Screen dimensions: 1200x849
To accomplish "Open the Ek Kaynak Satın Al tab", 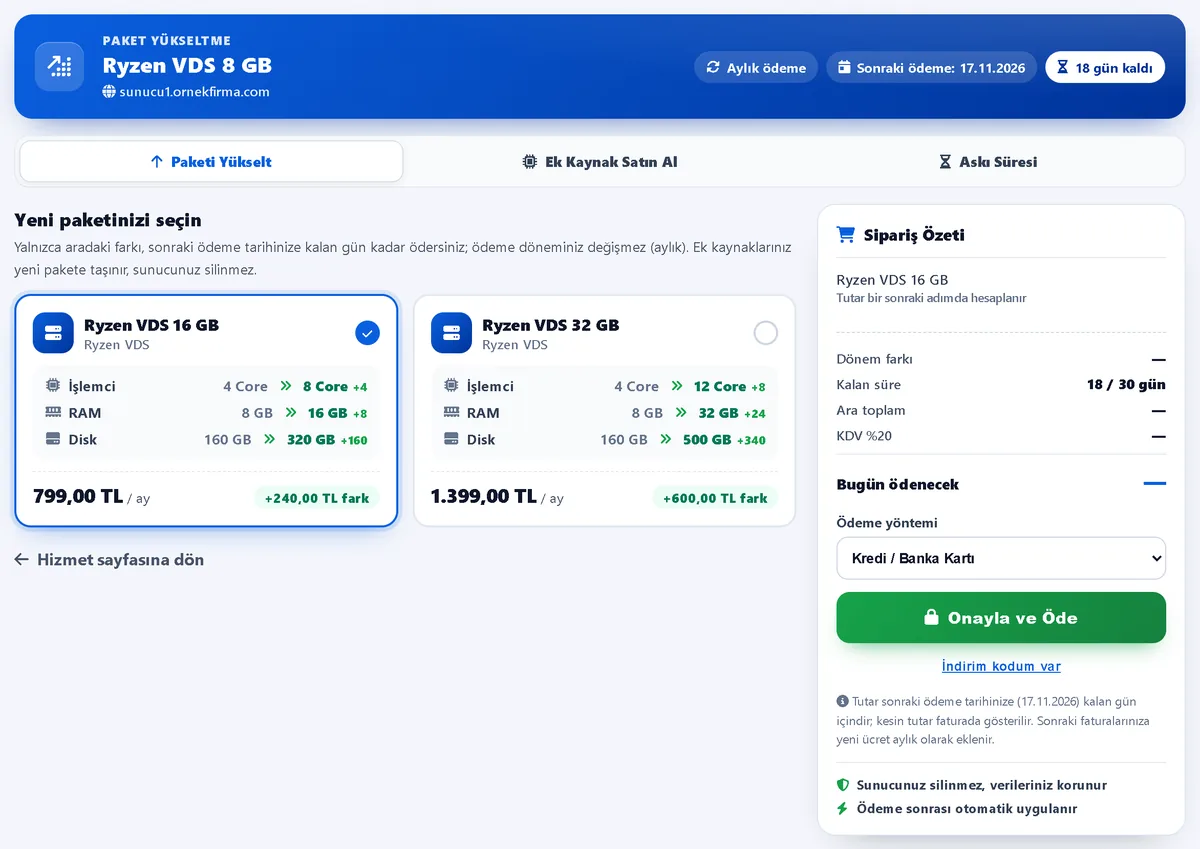I will click(x=600, y=162).
